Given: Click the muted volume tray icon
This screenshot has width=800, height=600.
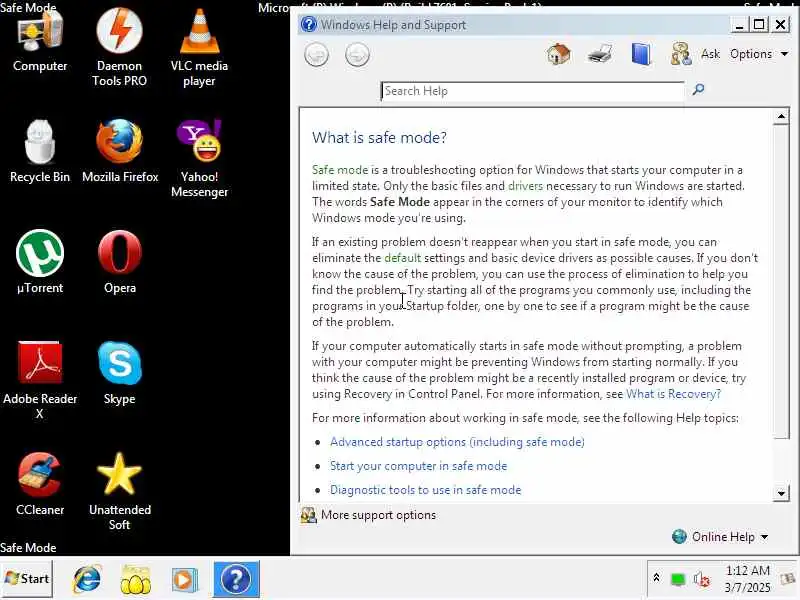Looking at the screenshot, I should pyautogui.click(x=702, y=579).
